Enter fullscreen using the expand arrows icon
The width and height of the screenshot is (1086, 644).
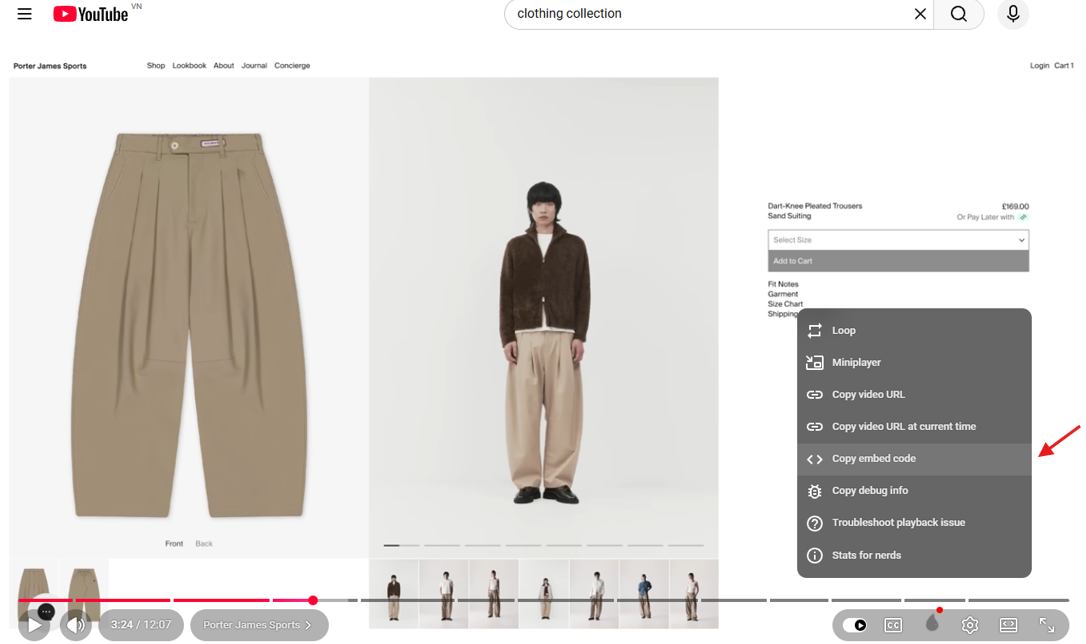click(1047, 625)
